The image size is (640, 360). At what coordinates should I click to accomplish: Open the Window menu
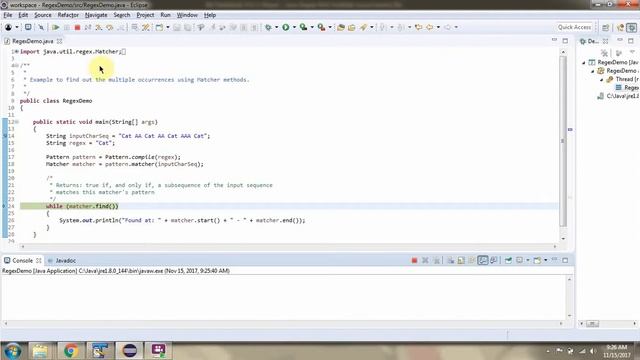pyautogui.click(x=187, y=15)
